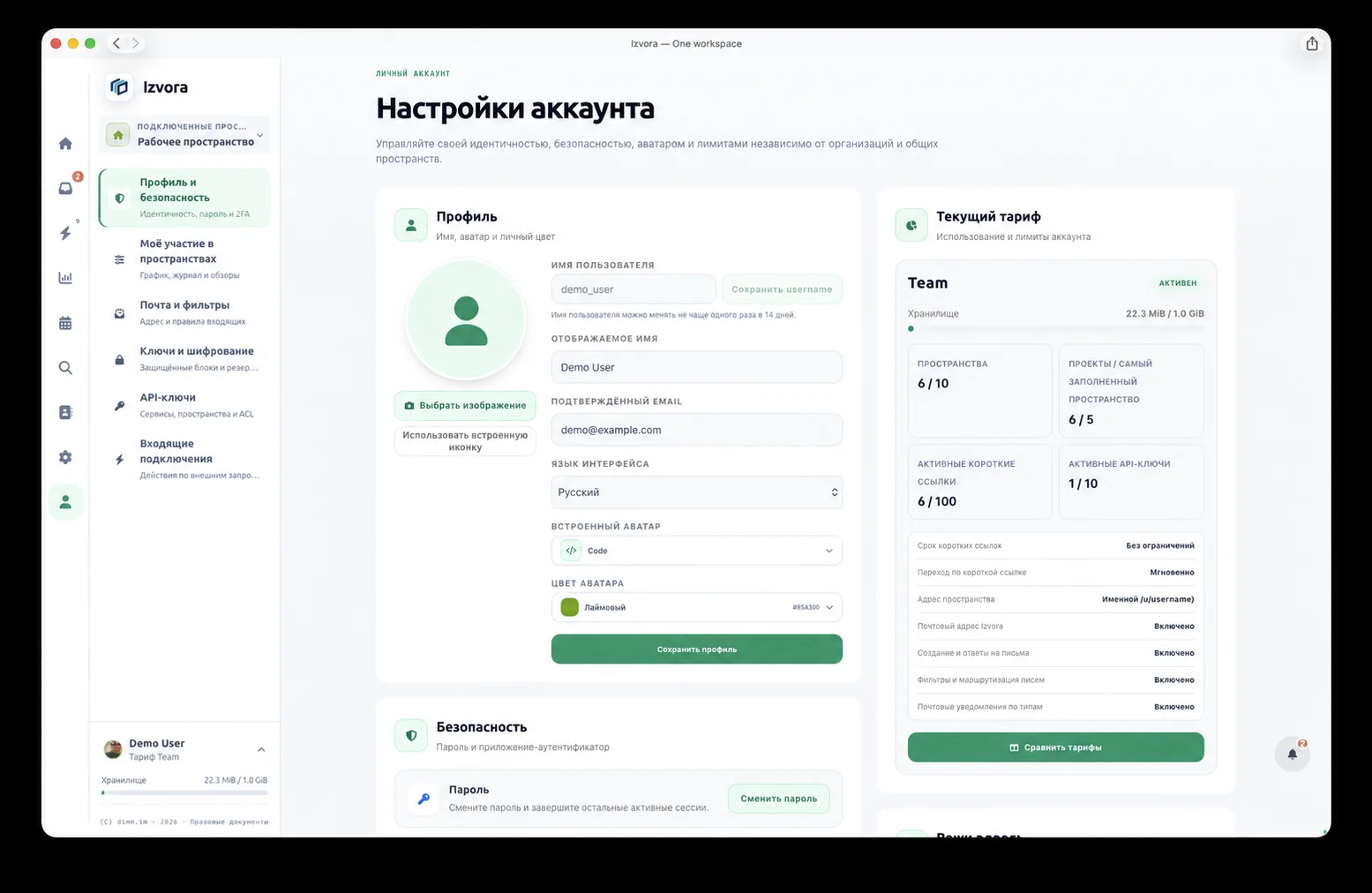Click the demo_user username field
1372x893 pixels.
633,289
